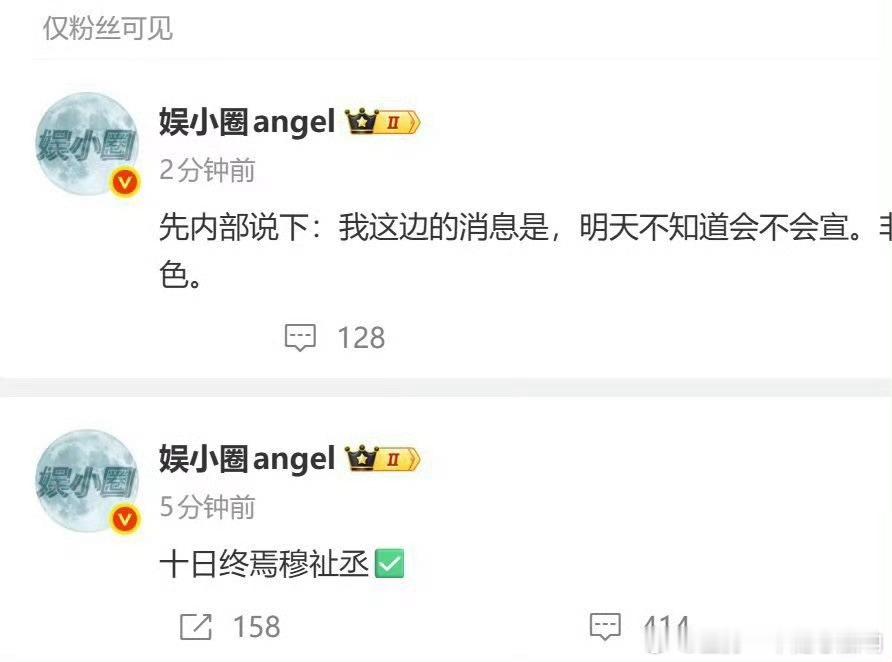
Task: Tap the repost icon beside 158
Action: click(196, 627)
